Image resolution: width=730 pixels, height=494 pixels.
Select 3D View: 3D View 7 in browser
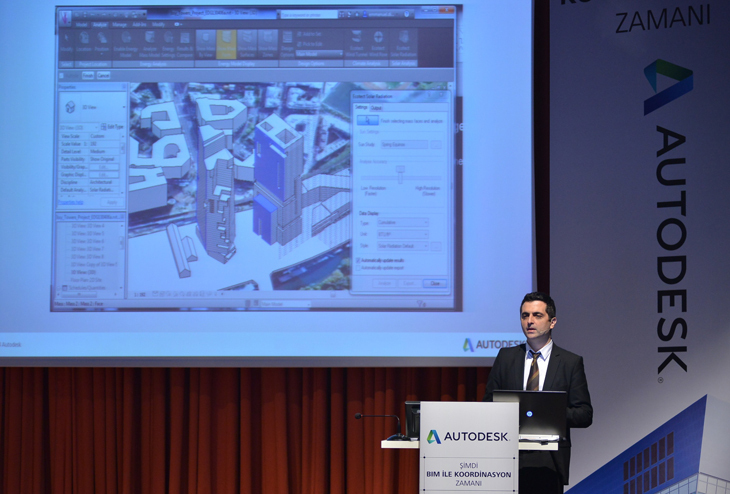[88, 249]
